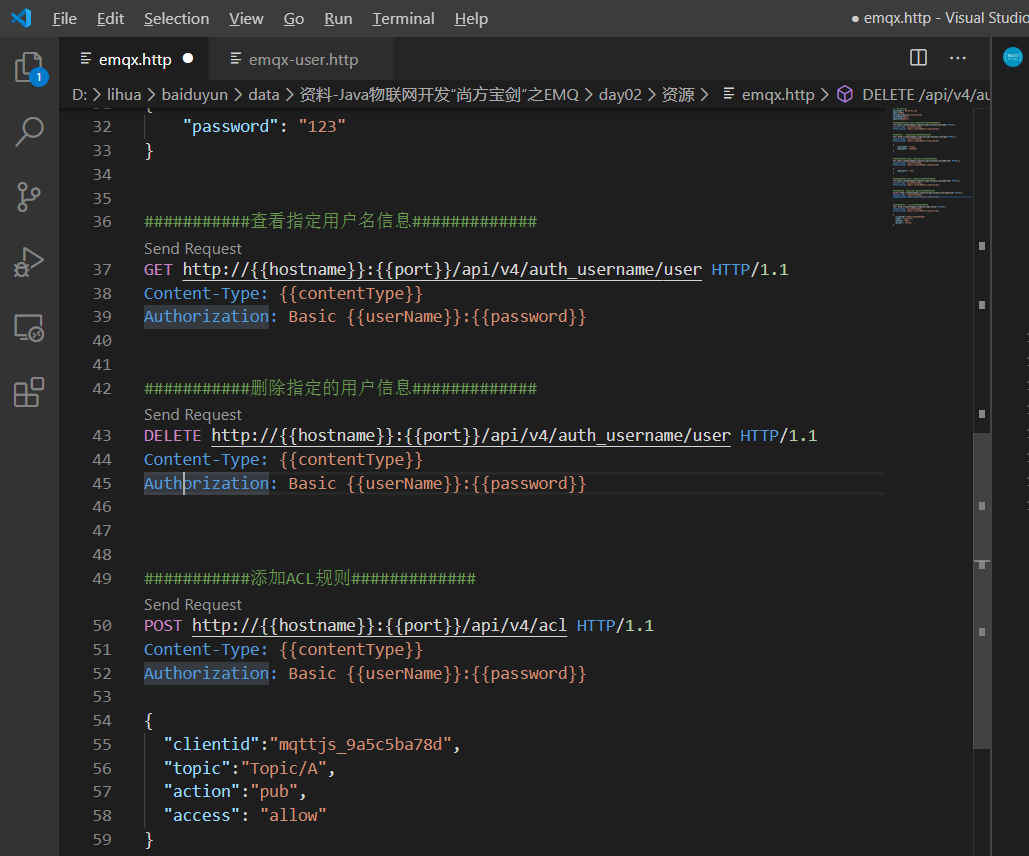Open the Extensions view
Viewport: 1029px width, 856px height.
[30, 392]
